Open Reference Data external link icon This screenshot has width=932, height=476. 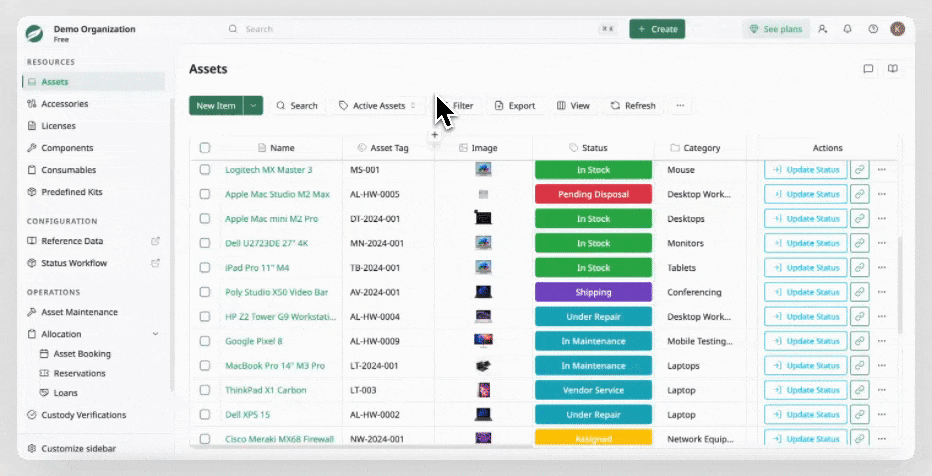pos(155,241)
